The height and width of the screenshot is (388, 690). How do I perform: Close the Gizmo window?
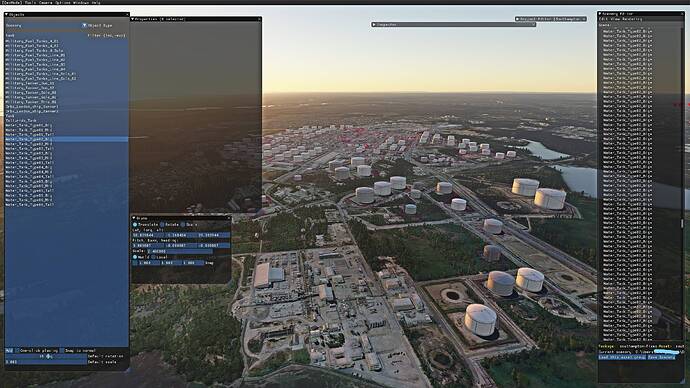(x=229, y=218)
